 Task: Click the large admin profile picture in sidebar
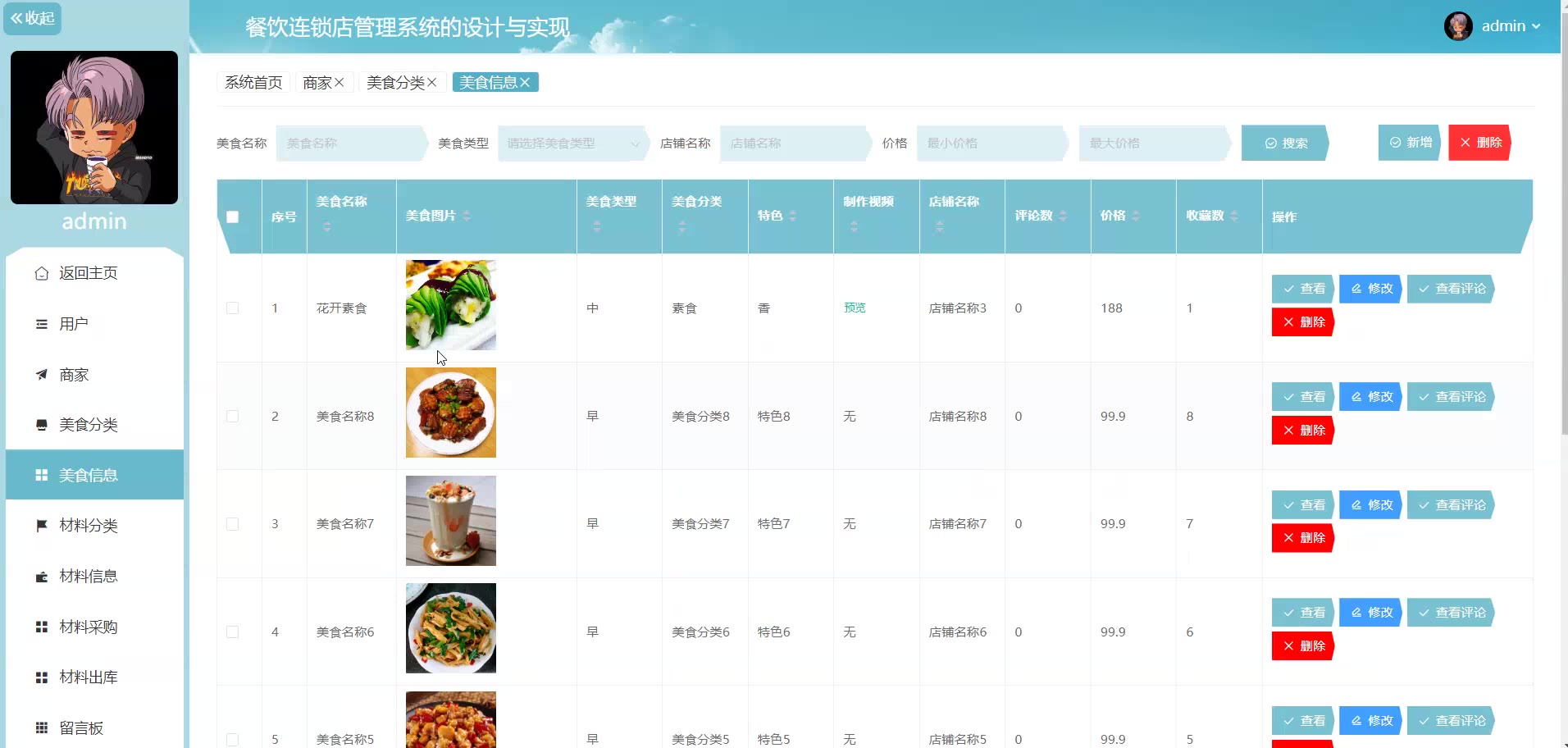94,127
